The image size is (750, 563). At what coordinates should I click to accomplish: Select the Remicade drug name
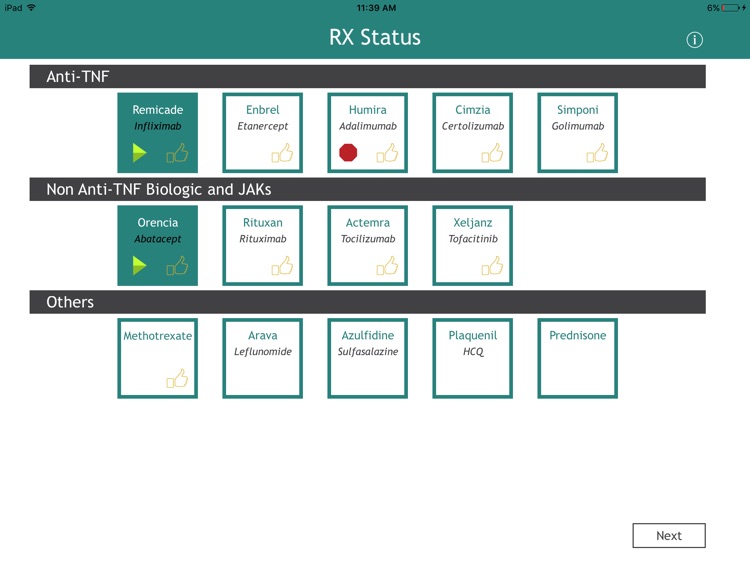tap(157, 110)
